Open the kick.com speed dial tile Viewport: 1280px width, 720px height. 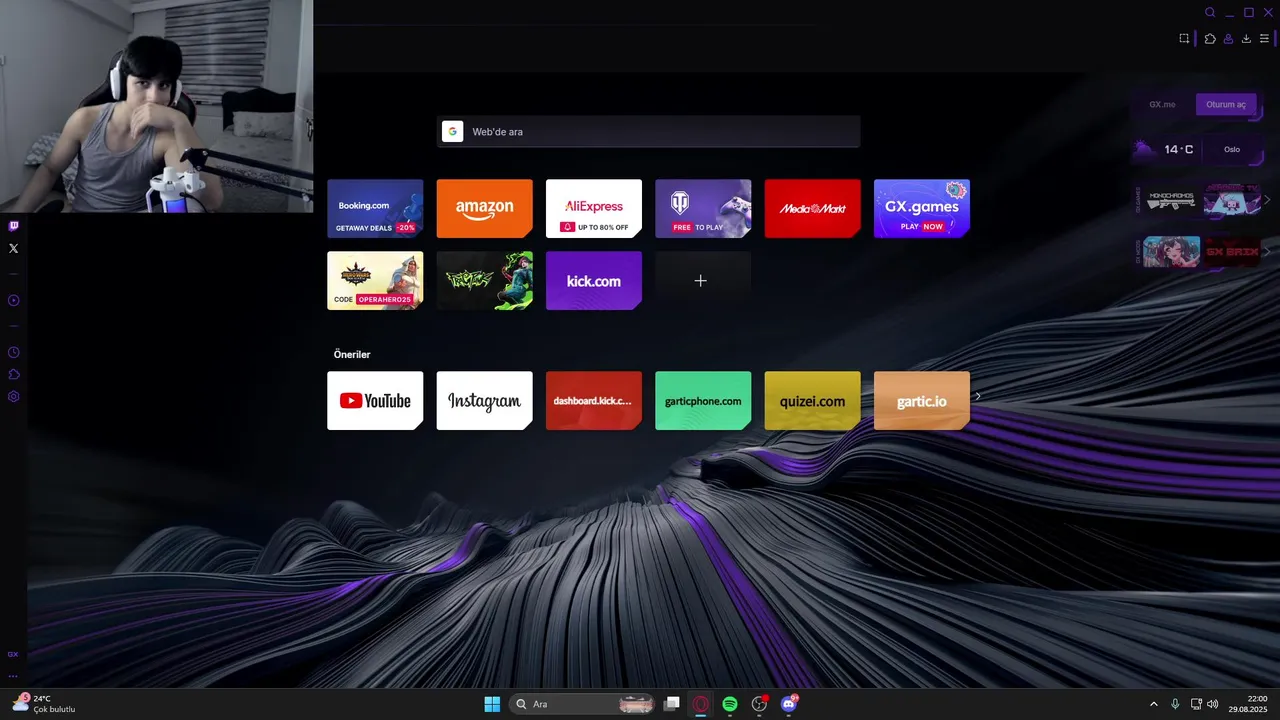point(594,280)
